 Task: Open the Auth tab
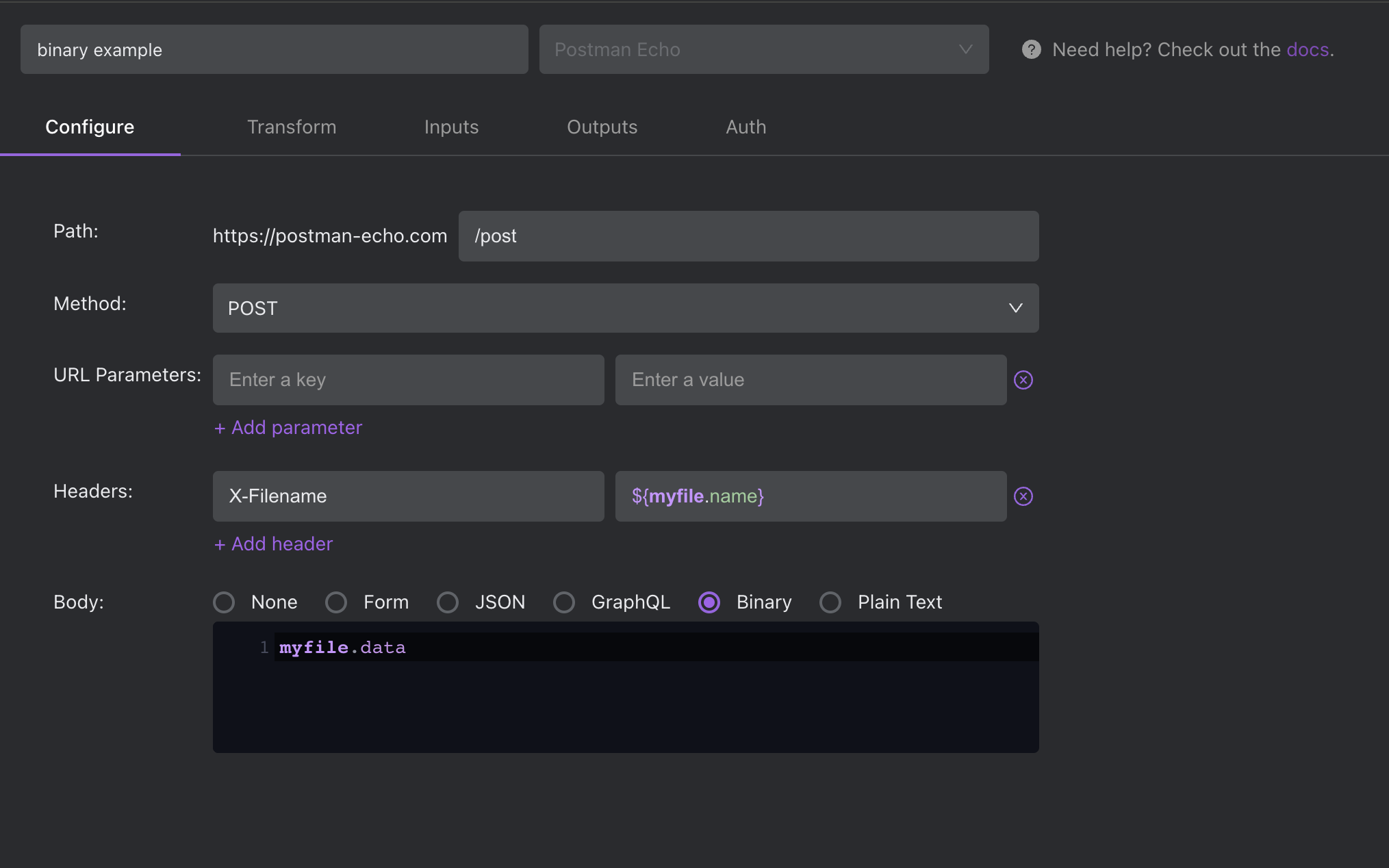tap(746, 127)
